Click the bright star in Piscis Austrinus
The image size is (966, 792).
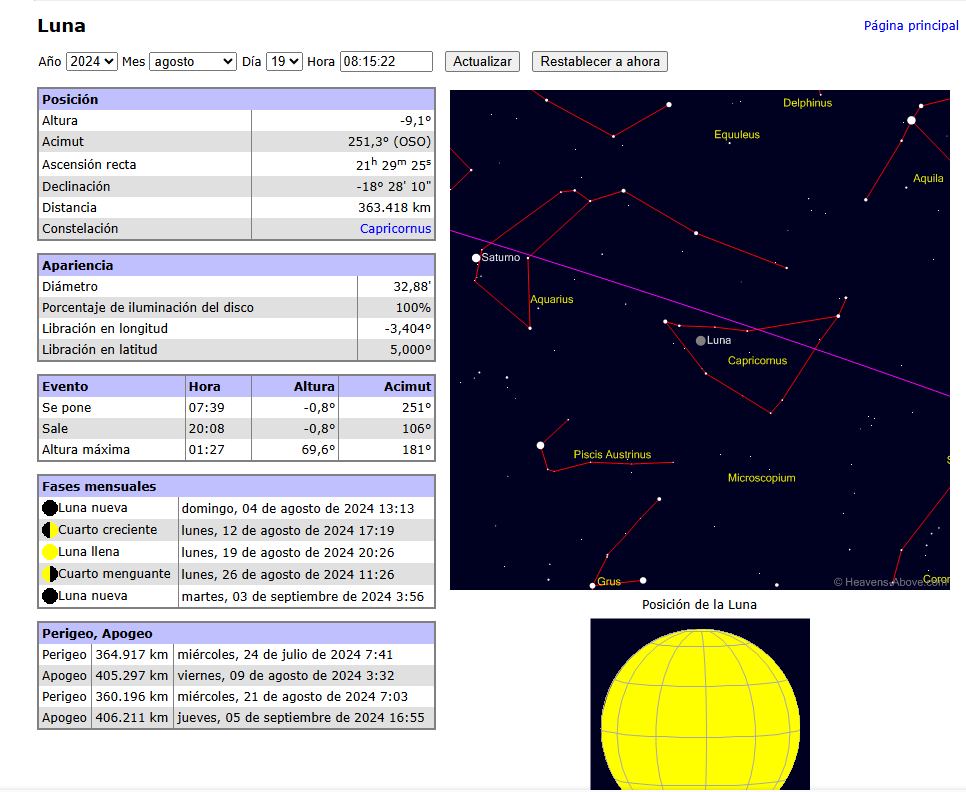click(540, 445)
